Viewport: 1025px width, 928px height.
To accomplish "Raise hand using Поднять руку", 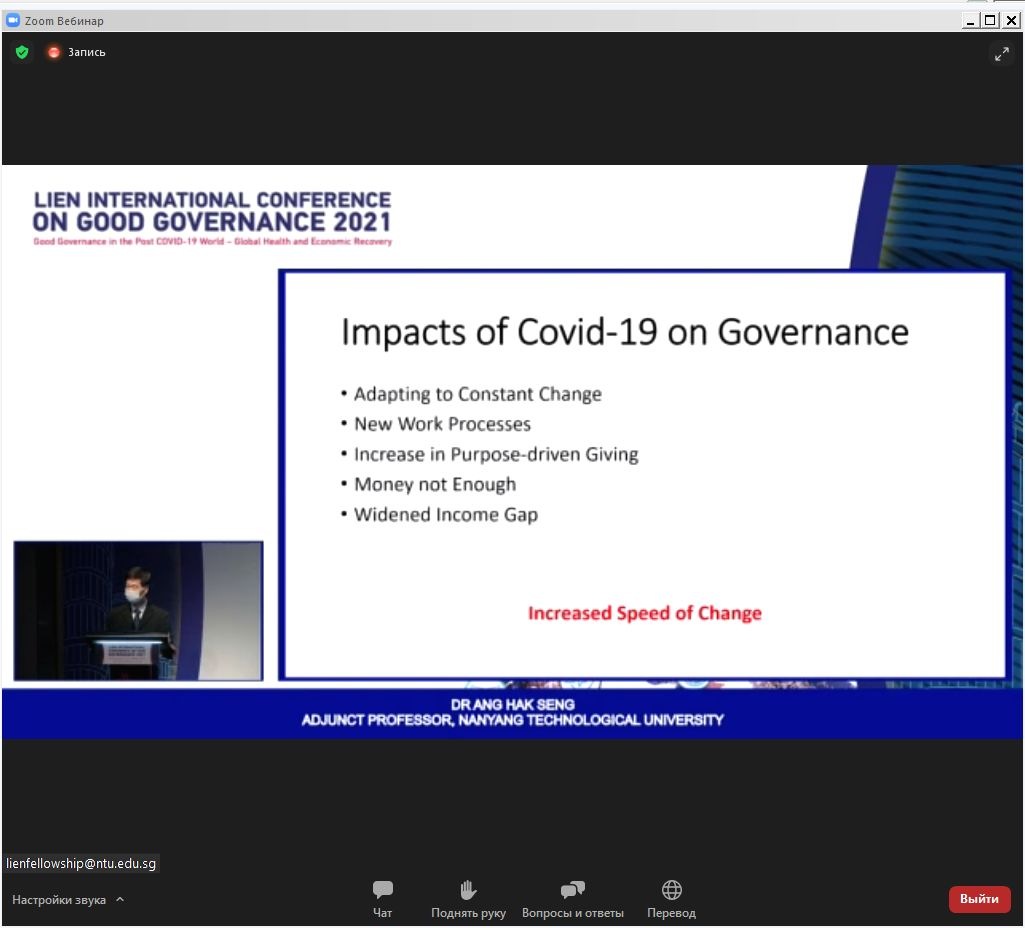I will click(468, 898).
